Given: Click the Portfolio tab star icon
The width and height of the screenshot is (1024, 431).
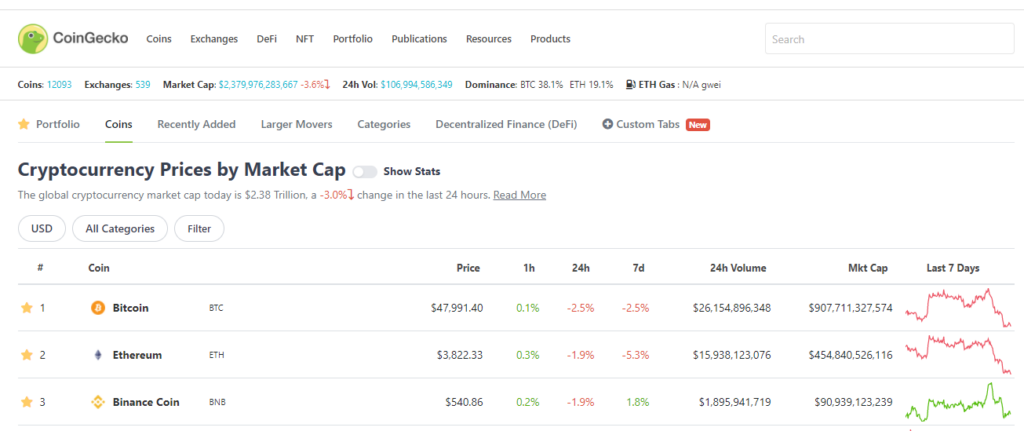Looking at the screenshot, I should click(24, 124).
